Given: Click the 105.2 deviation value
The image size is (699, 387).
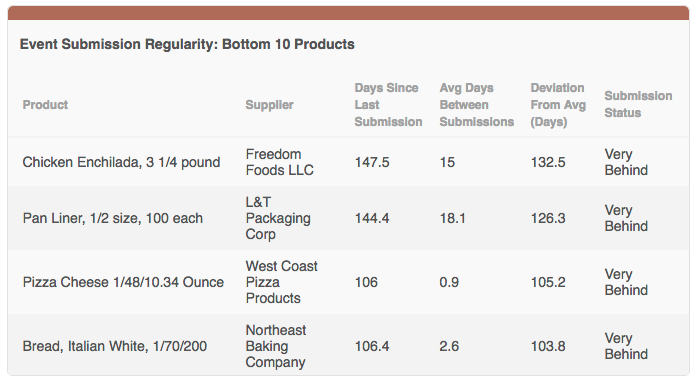Looking at the screenshot, I should click(x=548, y=282).
